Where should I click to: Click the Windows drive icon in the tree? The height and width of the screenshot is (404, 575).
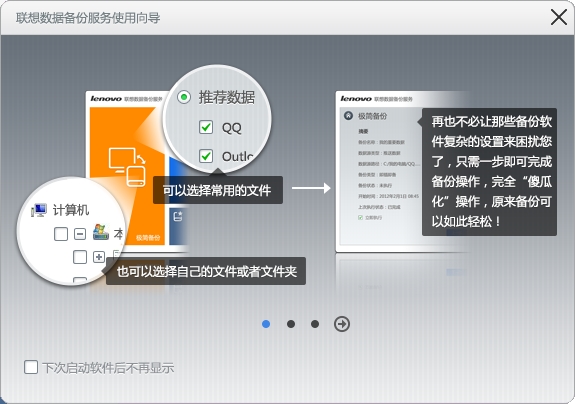(x=101, y=232)
